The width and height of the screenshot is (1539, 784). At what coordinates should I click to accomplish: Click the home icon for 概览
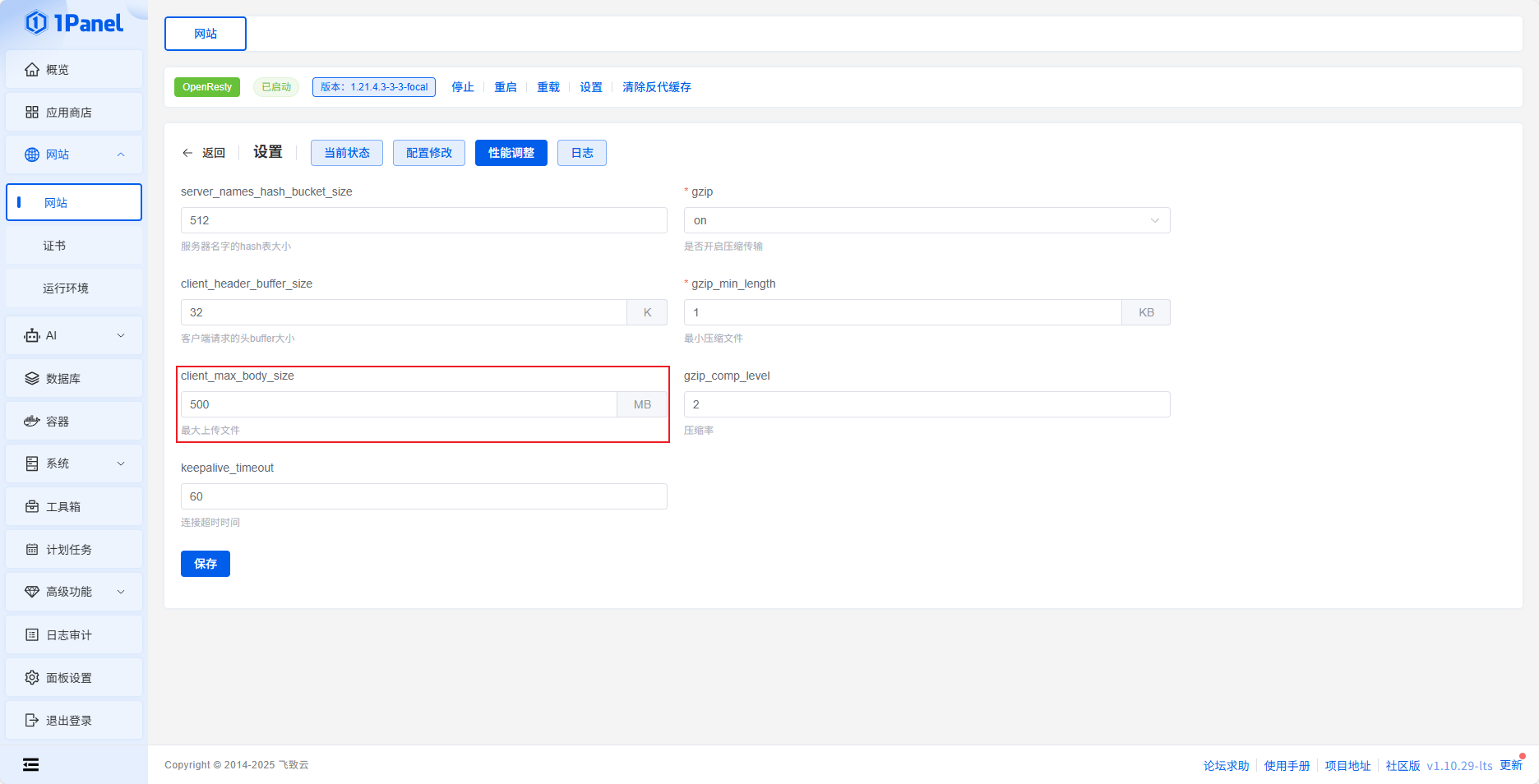32,70
